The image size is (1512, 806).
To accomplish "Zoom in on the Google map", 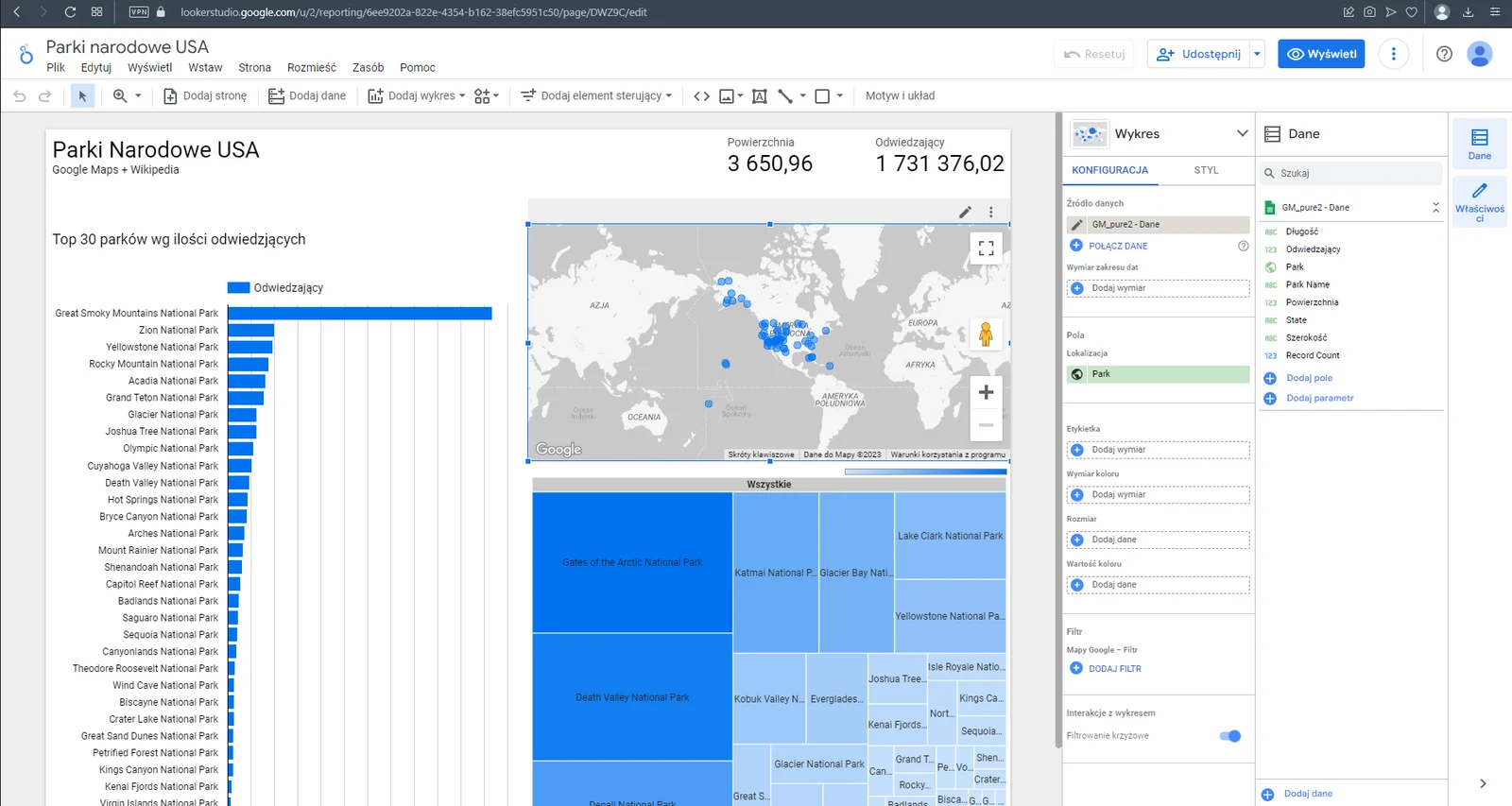I will [x=986, y=392].
